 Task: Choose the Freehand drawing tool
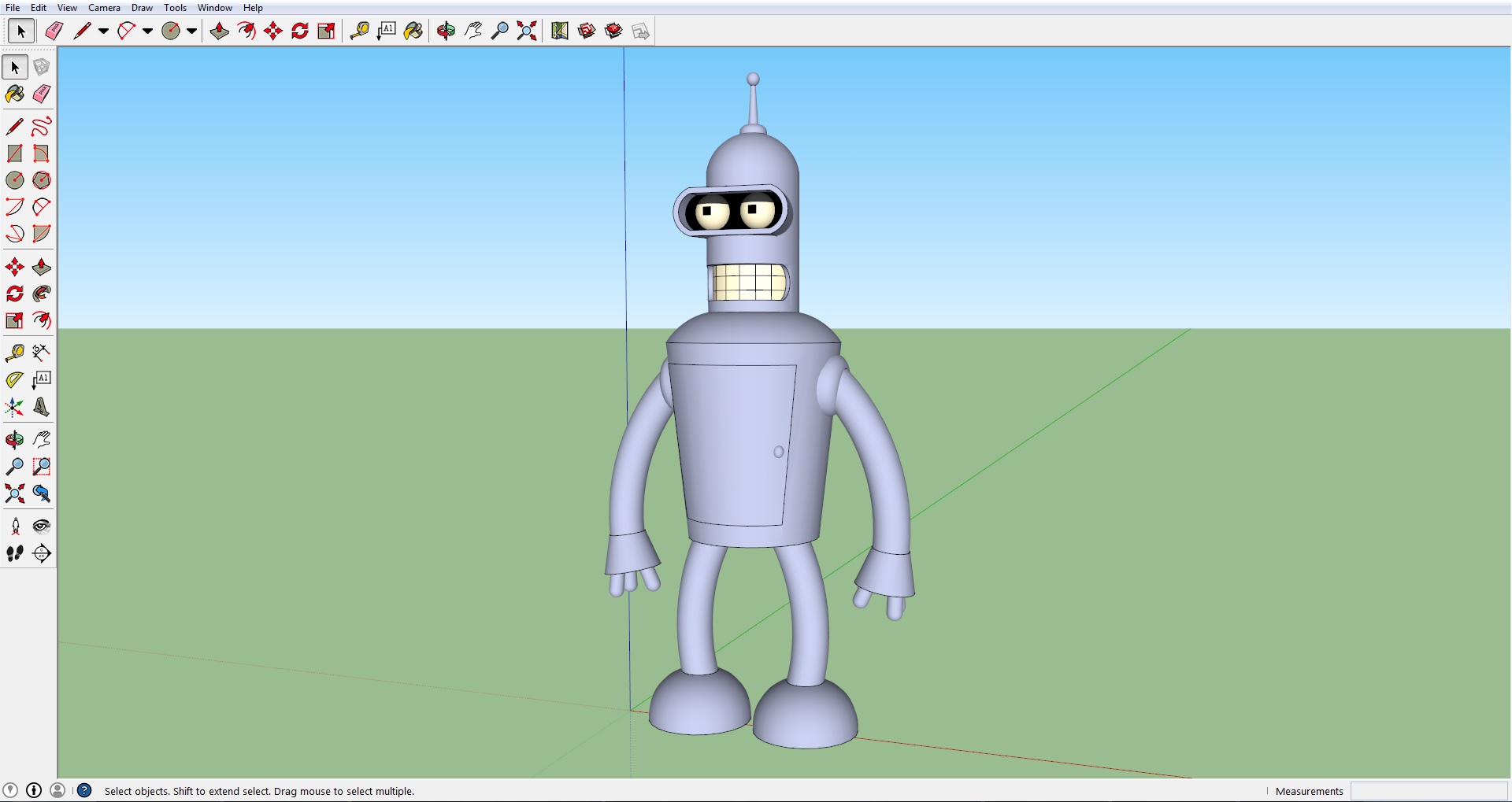point(42,126)
